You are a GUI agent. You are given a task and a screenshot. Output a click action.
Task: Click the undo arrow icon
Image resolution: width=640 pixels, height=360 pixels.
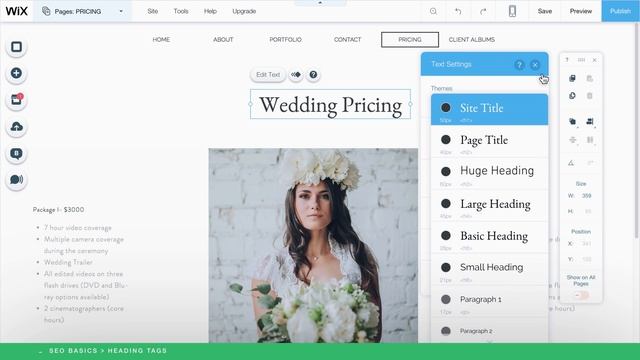(458, 11)
